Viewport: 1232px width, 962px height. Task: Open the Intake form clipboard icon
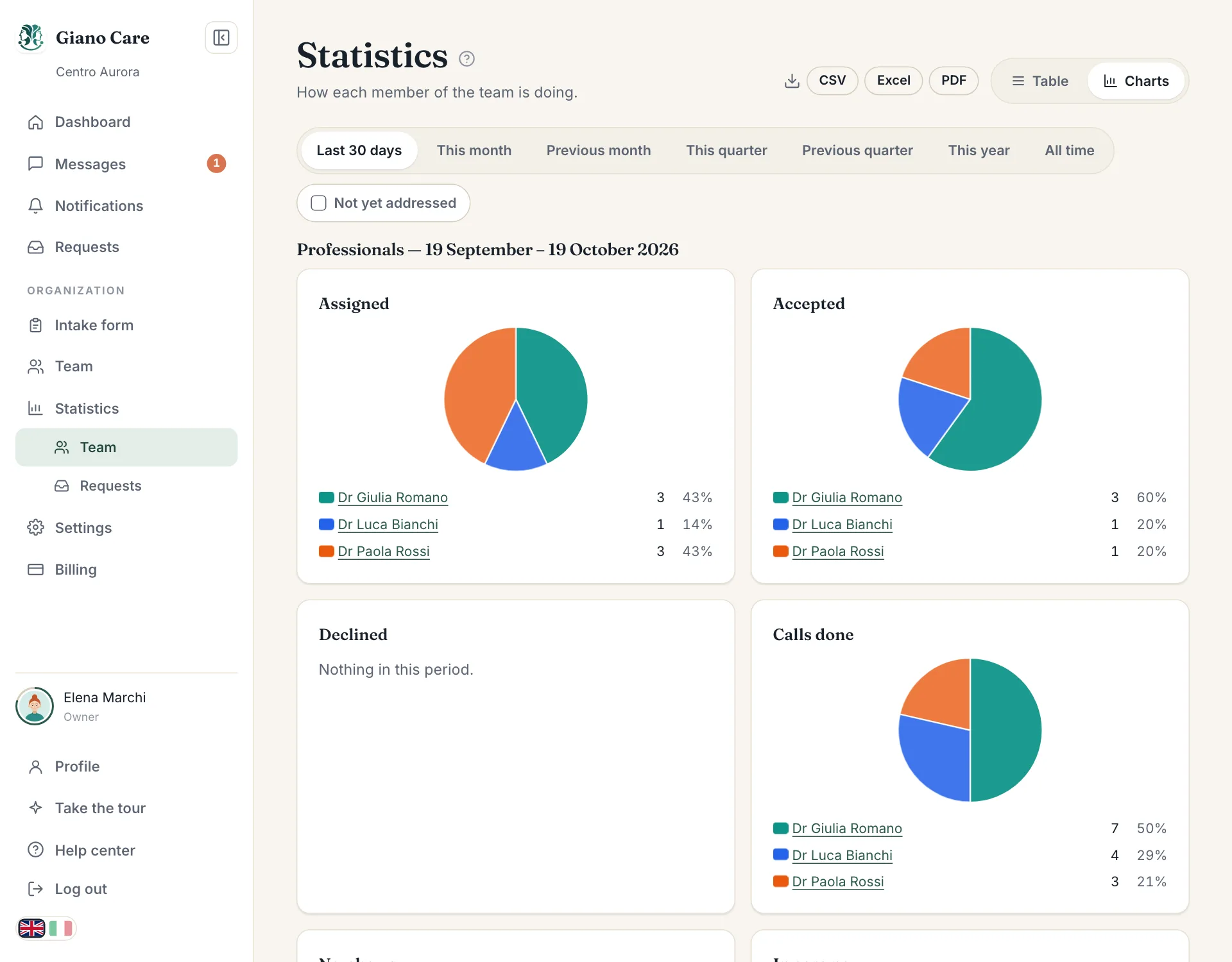coord(36,325)
